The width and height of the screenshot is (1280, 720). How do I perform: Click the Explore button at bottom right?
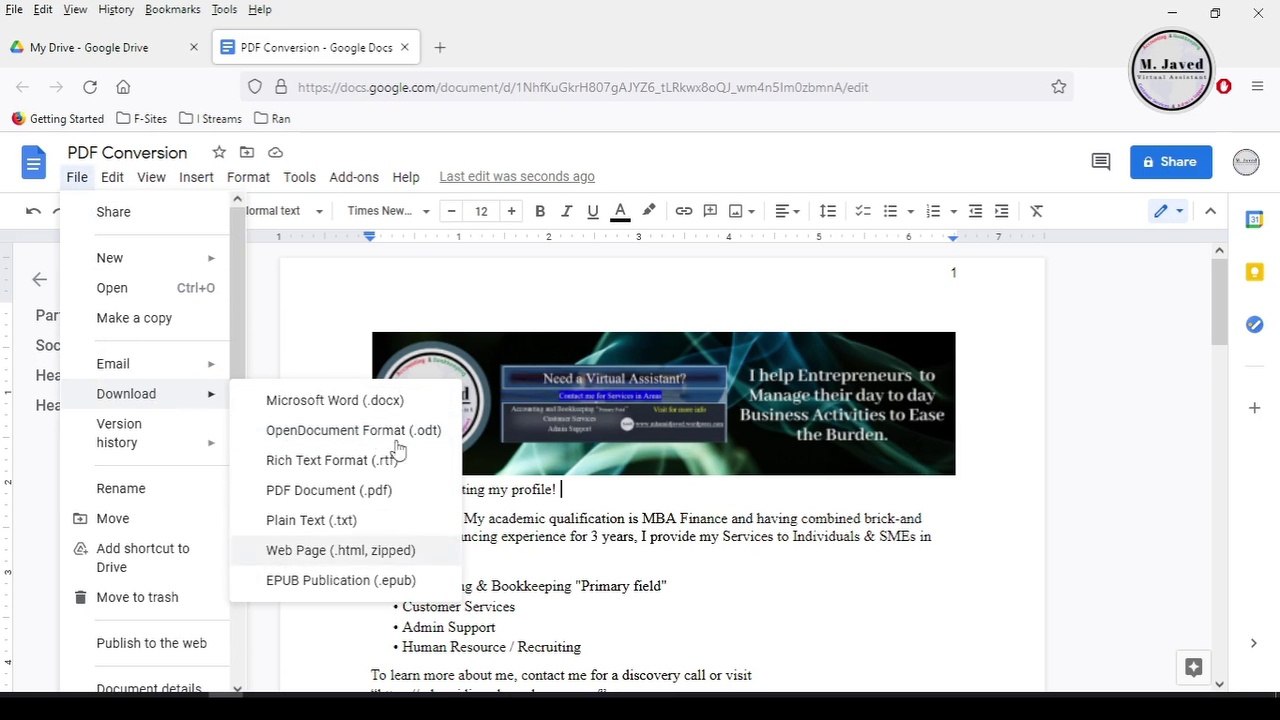tap(1193, 667)
